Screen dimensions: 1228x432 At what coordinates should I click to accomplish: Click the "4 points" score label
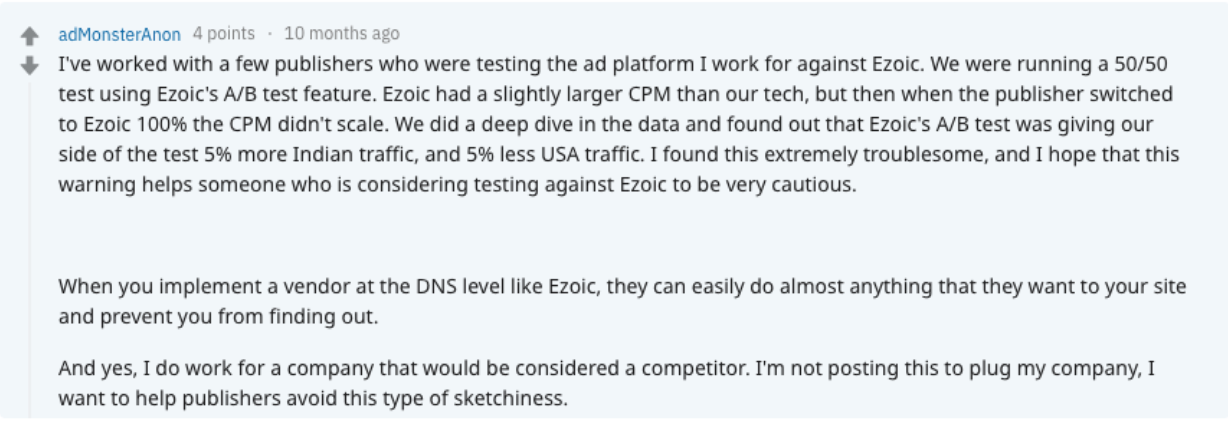(x=224, y=33)
